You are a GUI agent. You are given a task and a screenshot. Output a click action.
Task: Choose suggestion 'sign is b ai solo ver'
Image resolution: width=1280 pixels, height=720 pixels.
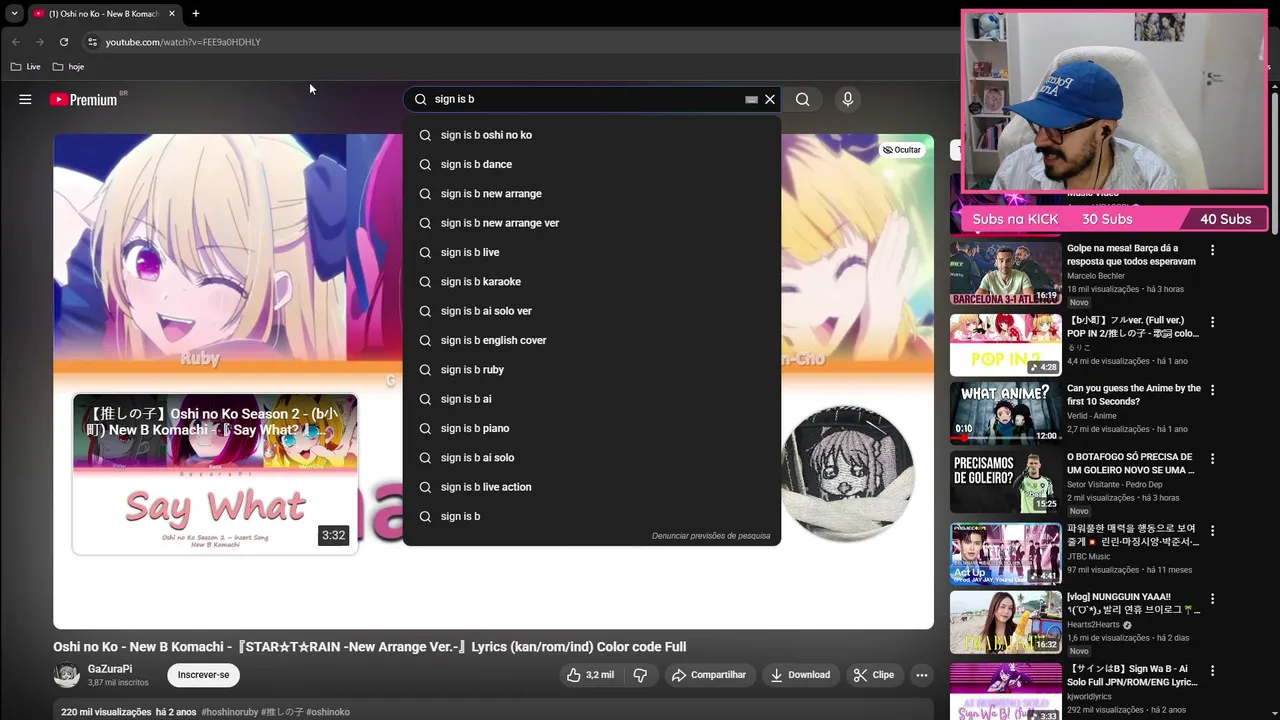pyautogui.click(x=591, y=311)
